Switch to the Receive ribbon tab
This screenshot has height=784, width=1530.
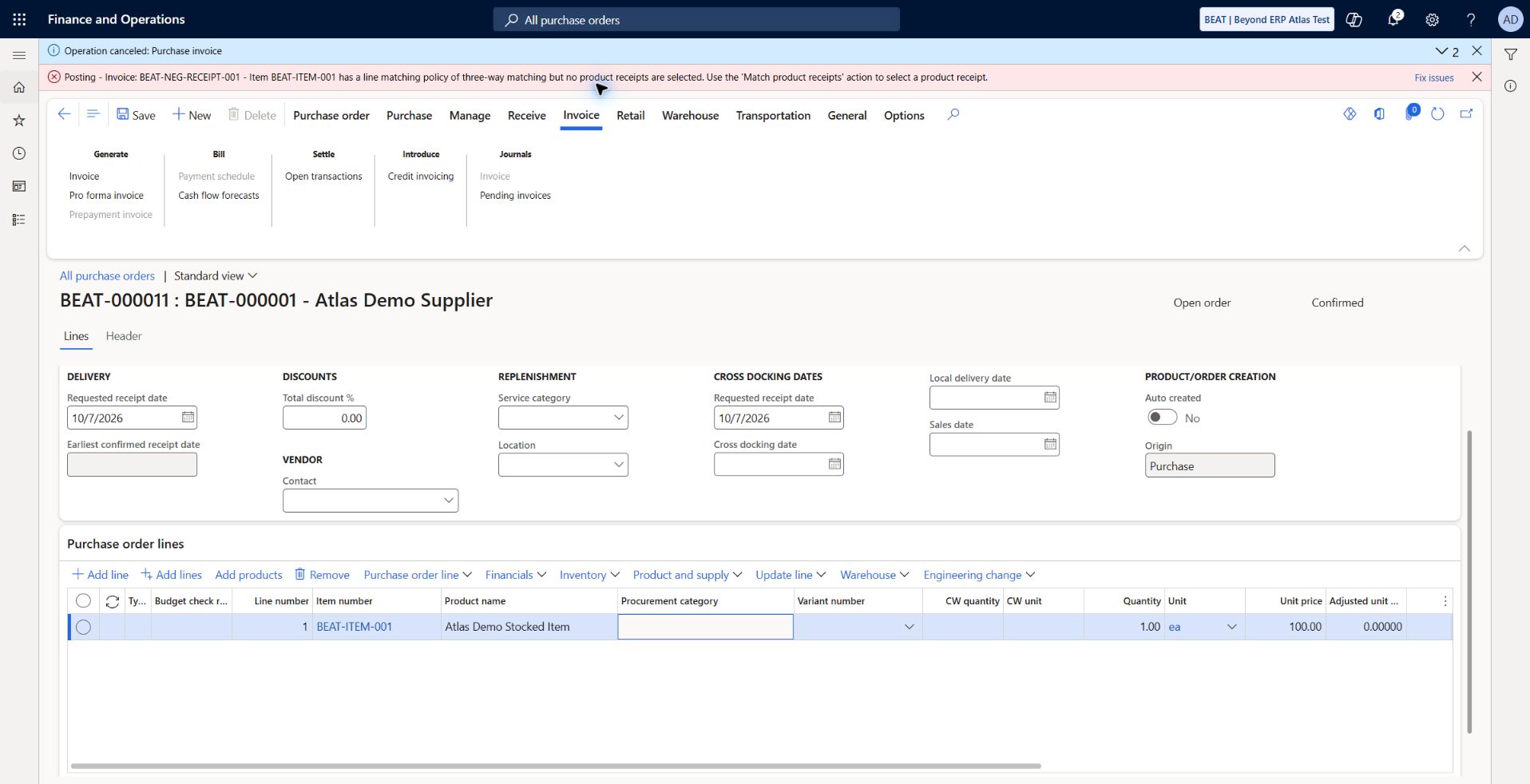click(527, 115)
